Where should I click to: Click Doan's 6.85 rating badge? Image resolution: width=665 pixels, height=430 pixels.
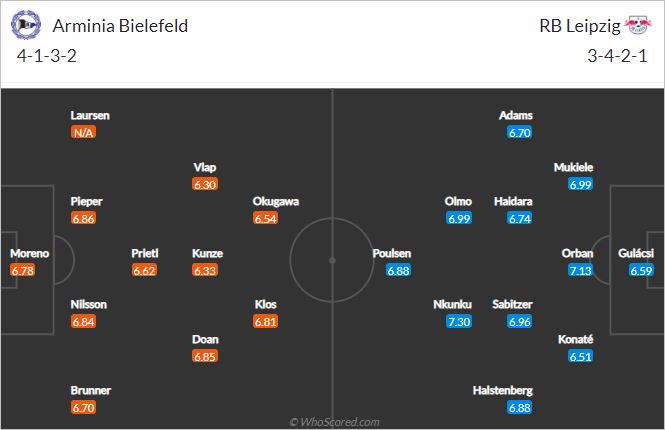point(205,356)
